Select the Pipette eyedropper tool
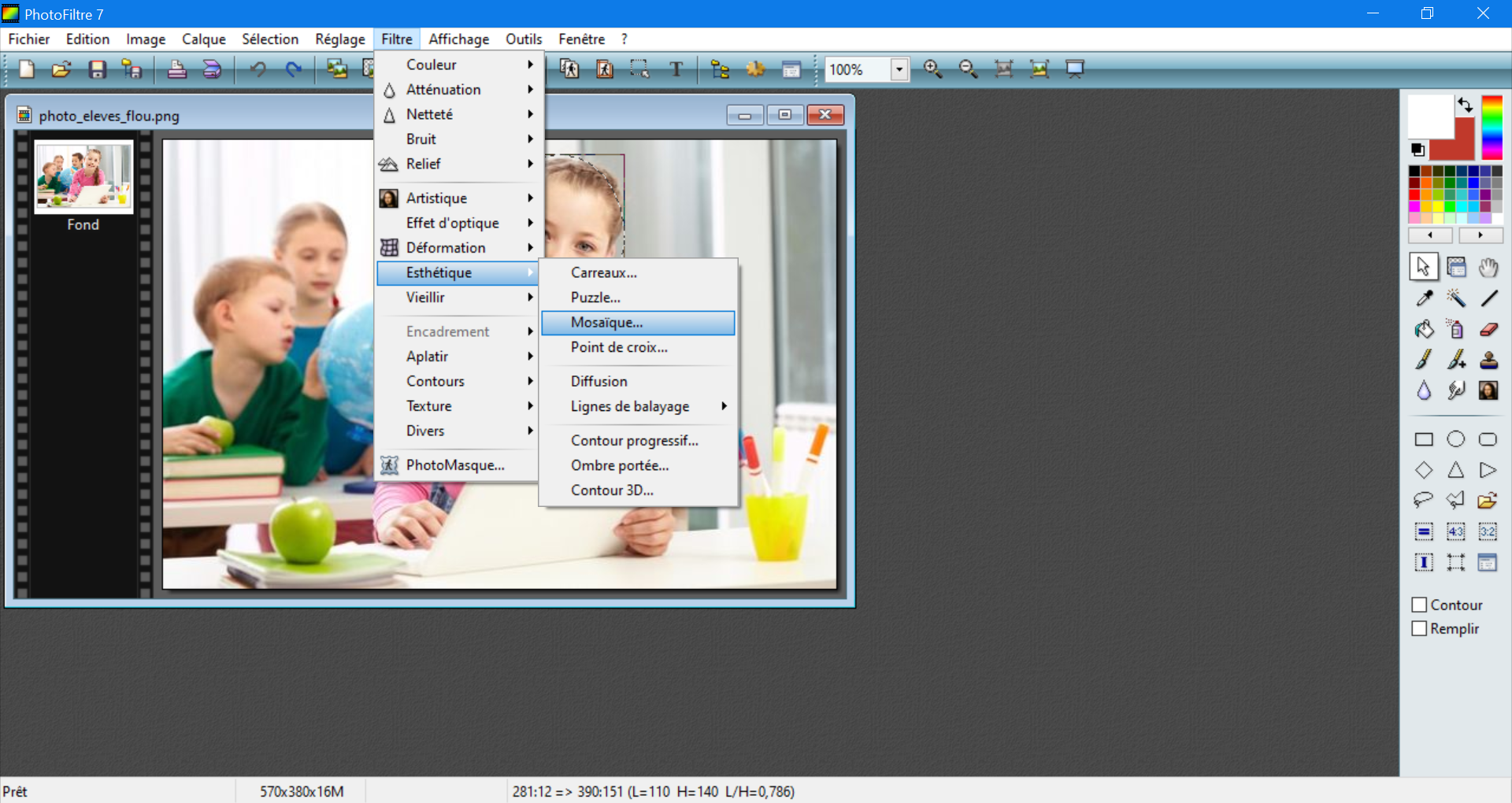The image size is (1512, 803). (x=1424, y=298)
